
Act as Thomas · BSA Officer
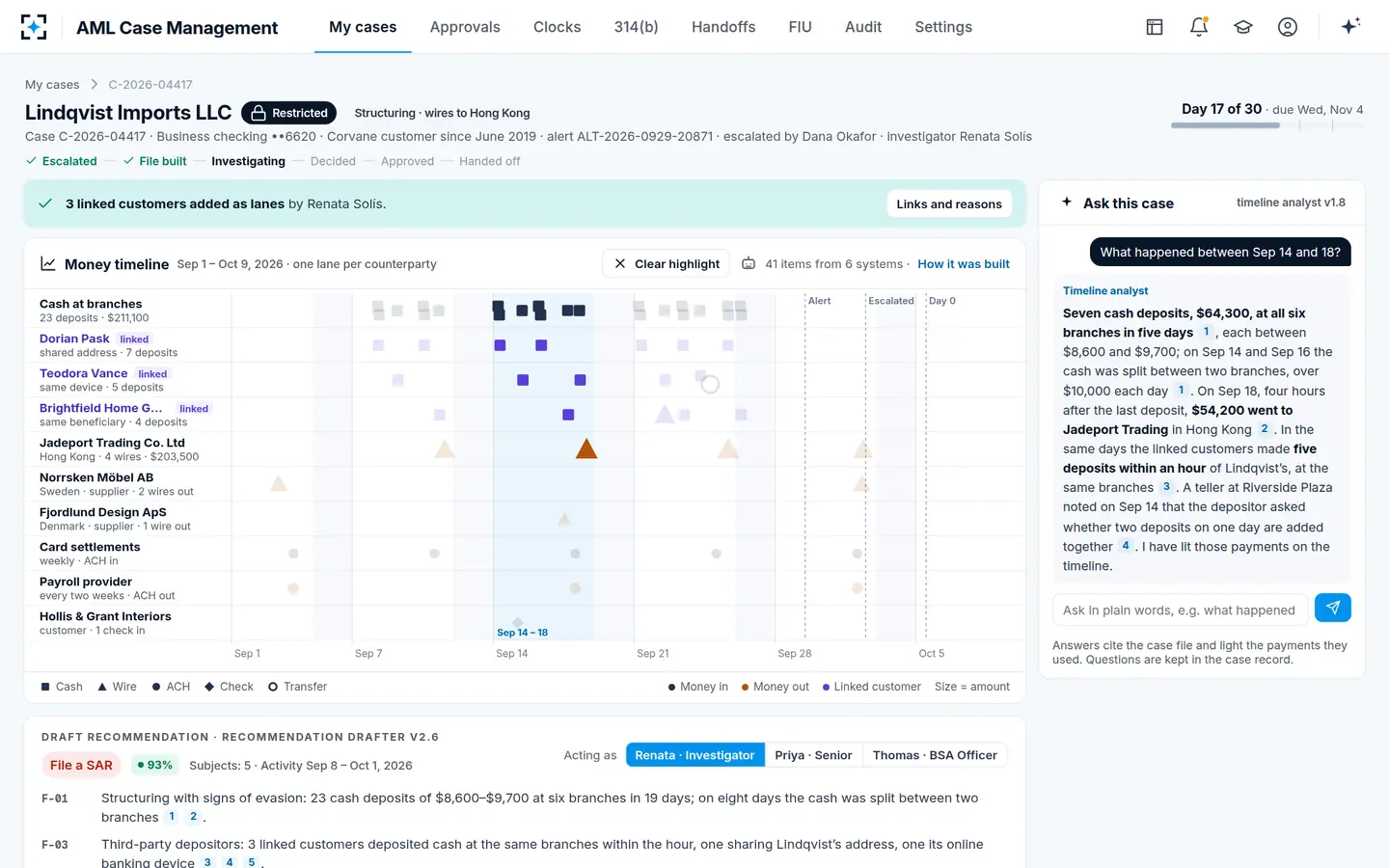click(x=935, y=755)
